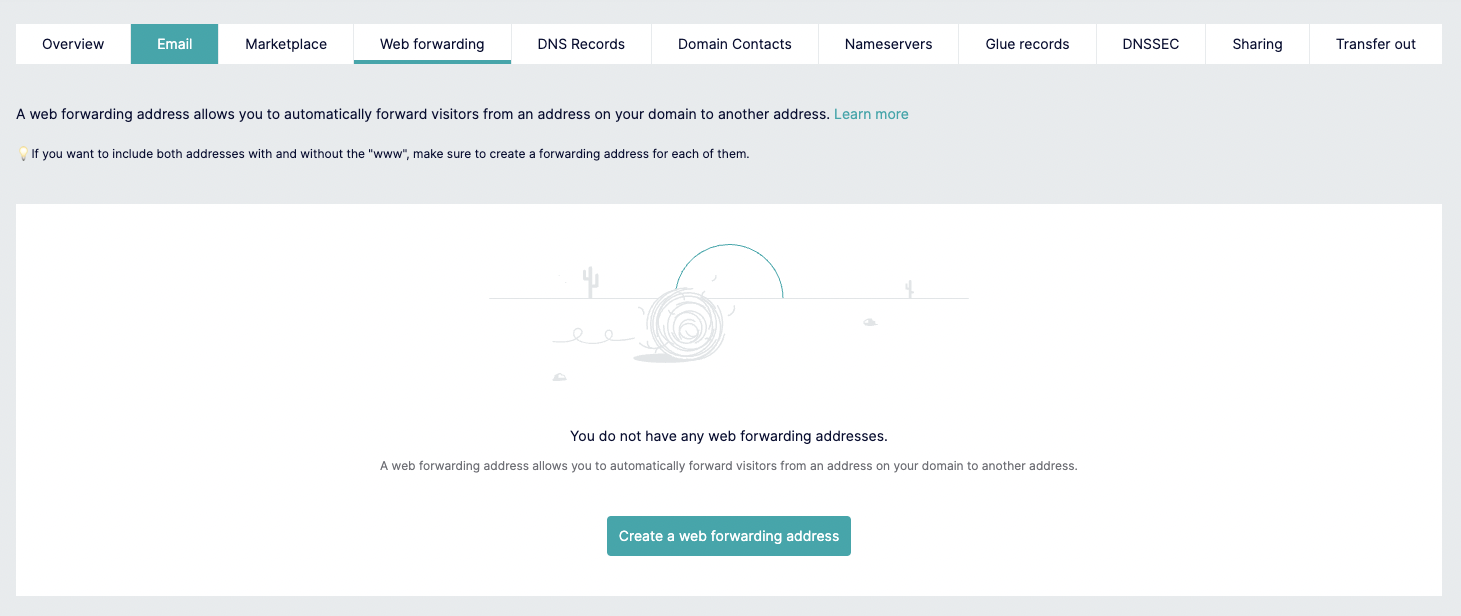Open the Glue records tab

1027,44
